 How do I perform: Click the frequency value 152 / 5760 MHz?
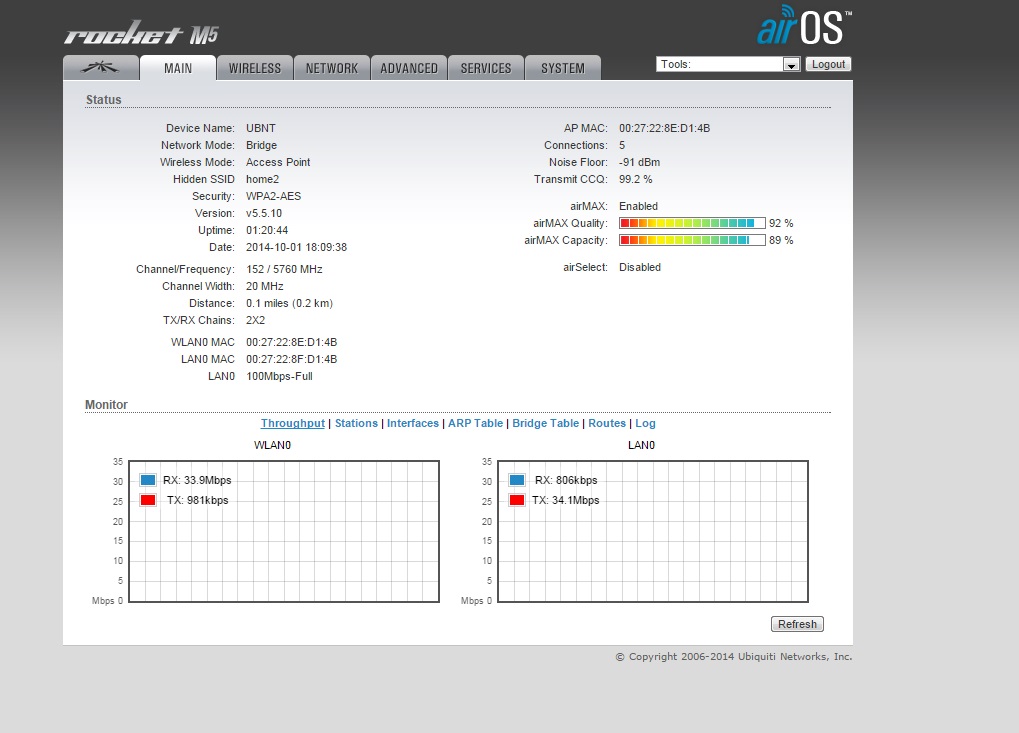284,269
